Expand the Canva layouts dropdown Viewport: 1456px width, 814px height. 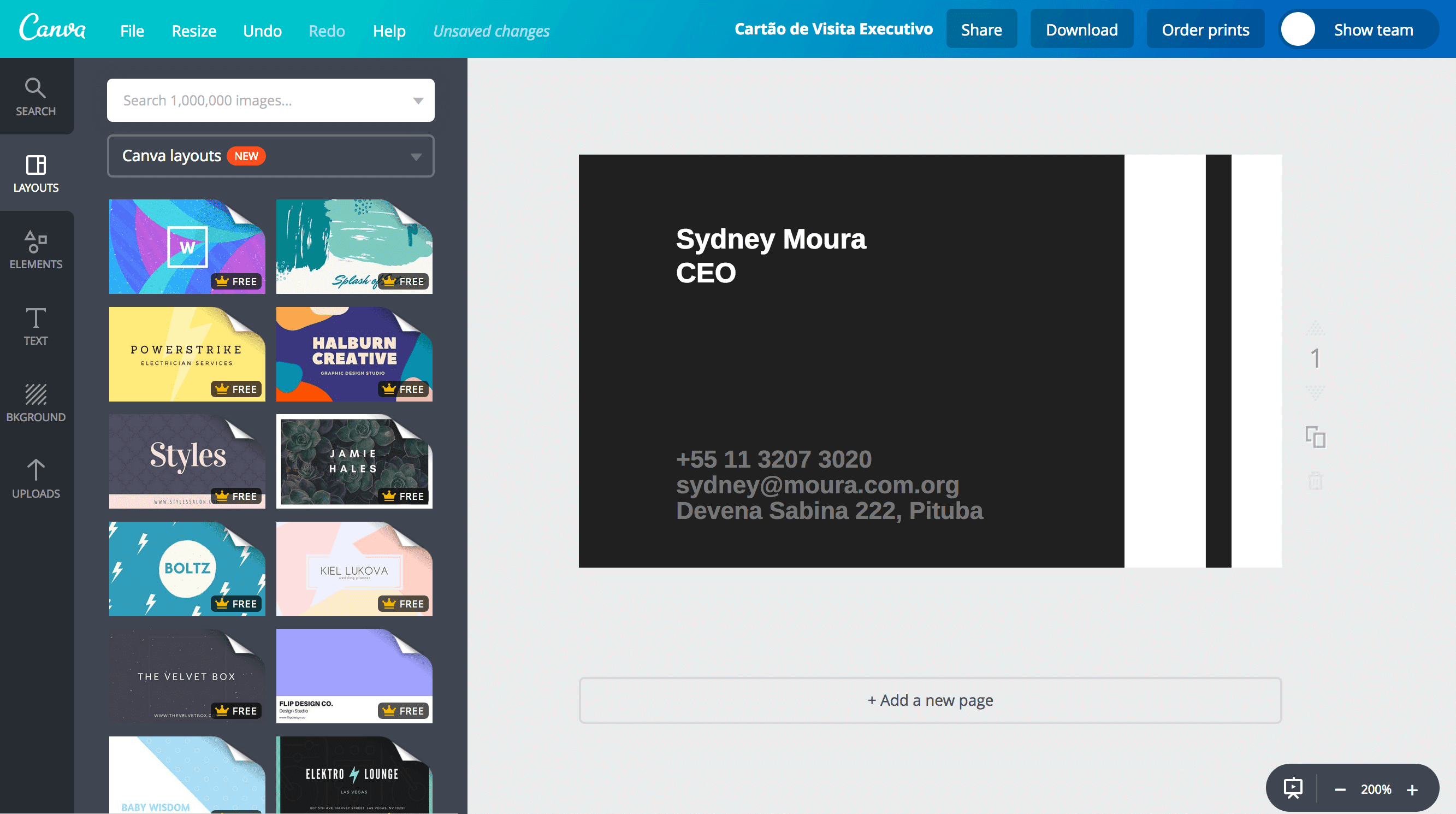(x=271, y=156)
